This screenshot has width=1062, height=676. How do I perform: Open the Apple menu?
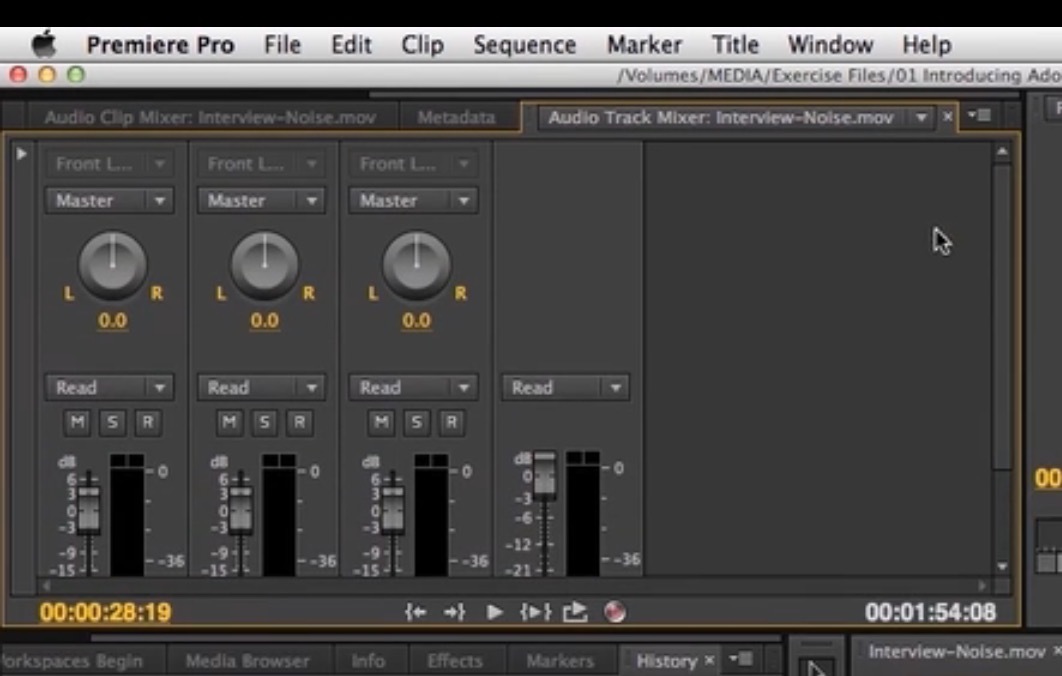pos(44,45)
